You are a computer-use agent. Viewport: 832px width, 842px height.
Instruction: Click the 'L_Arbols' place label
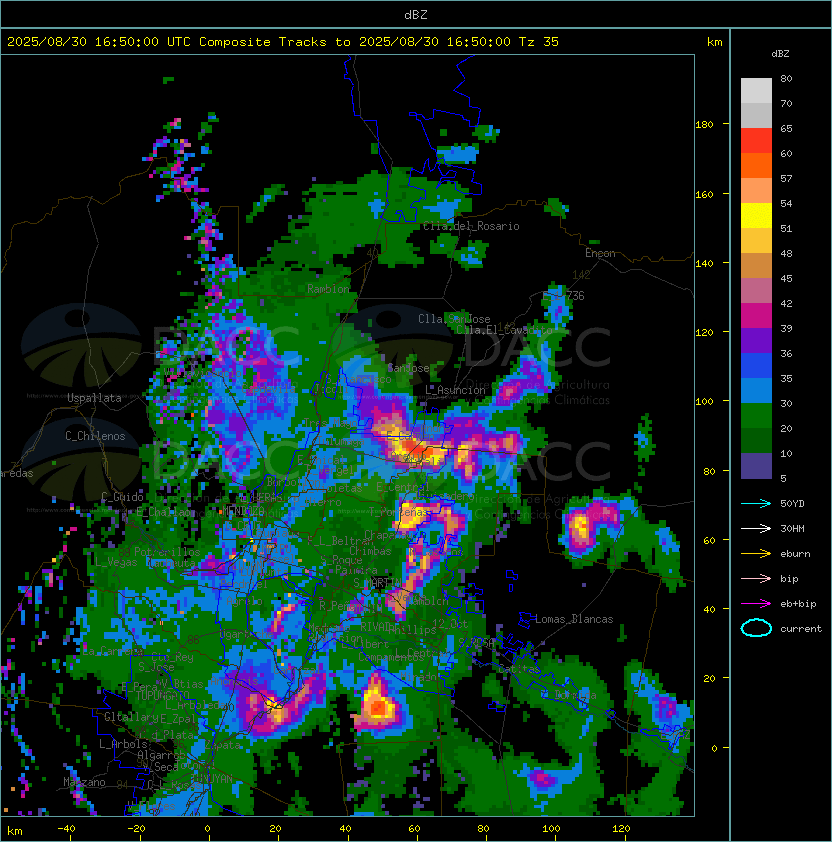point(123,744)
